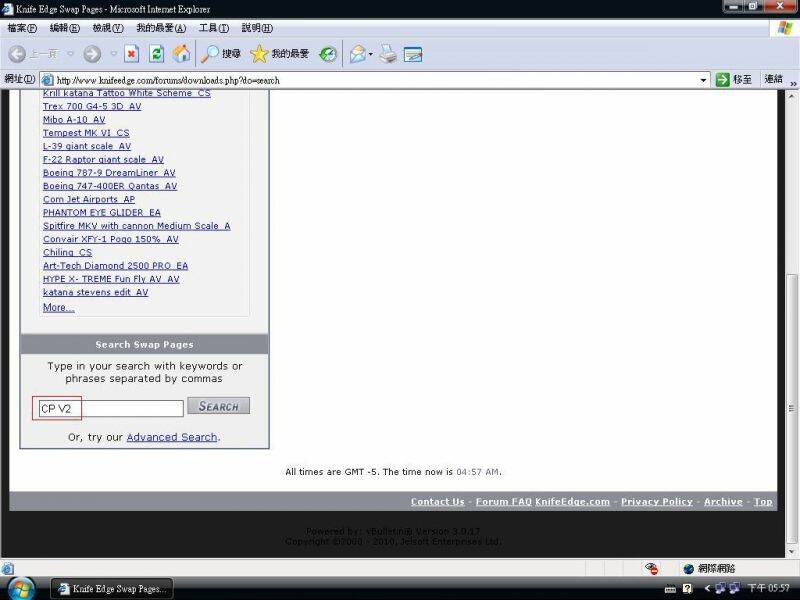This screenshot has width=800, height=600.
Task: Open the keyboard language bar icon
Action: pos(670,589)
